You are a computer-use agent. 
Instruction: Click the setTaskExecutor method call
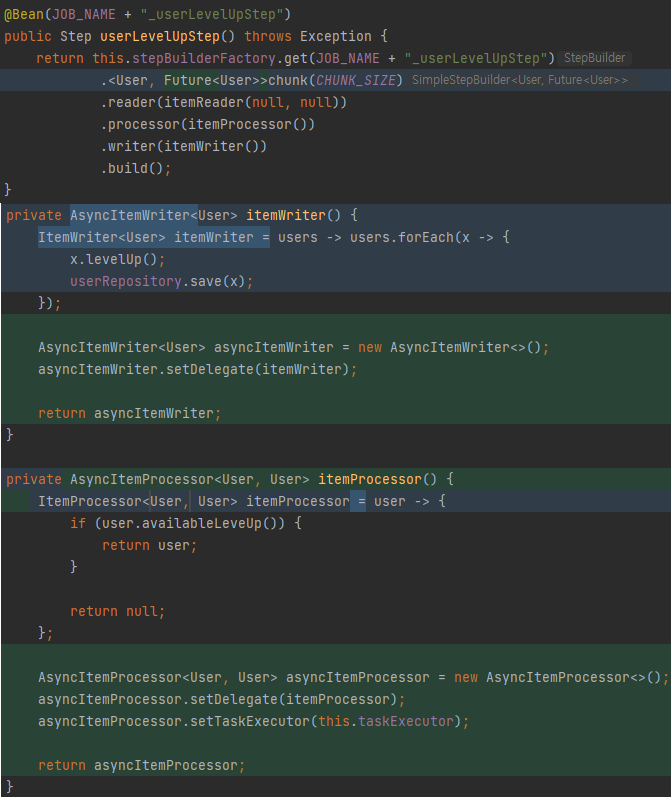click(250, 722)
